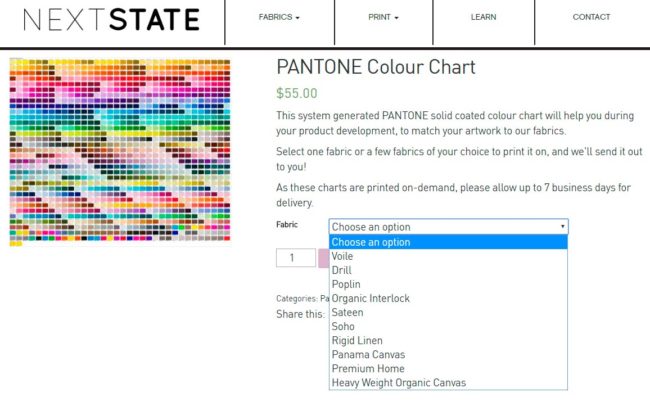Click the PANTONE Colour Chart title
Viewport: 650px width, 415px height.
tap(375, 68)
